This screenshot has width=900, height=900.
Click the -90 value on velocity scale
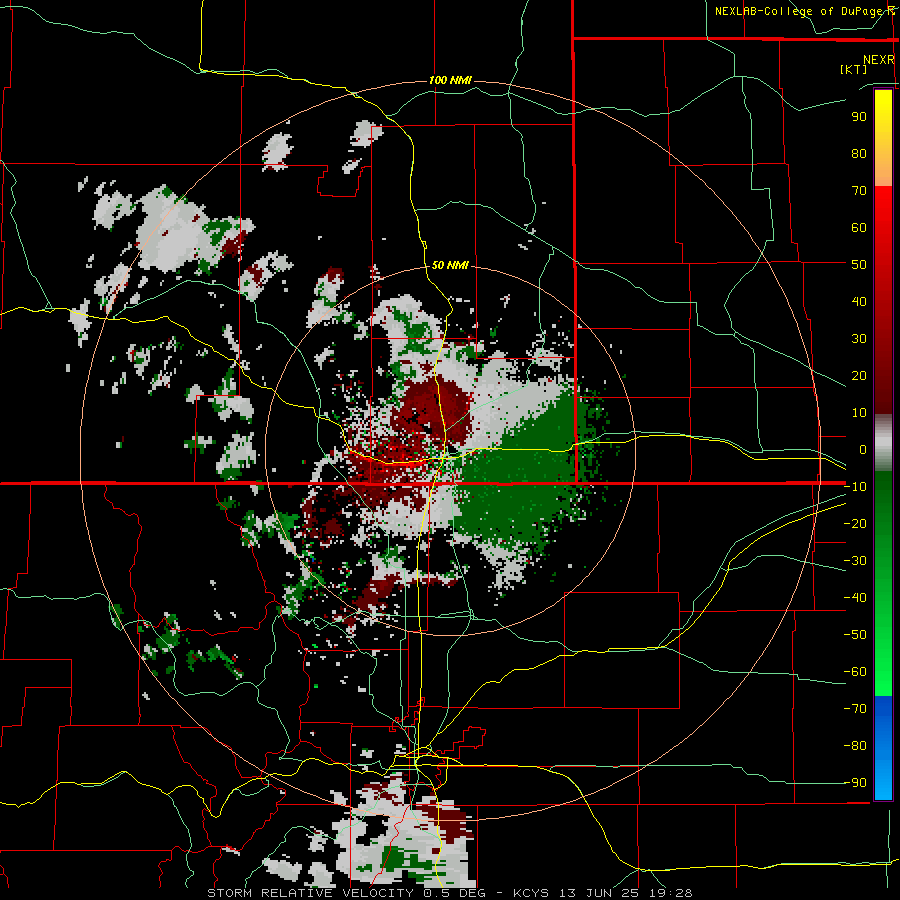click(855, 783)
